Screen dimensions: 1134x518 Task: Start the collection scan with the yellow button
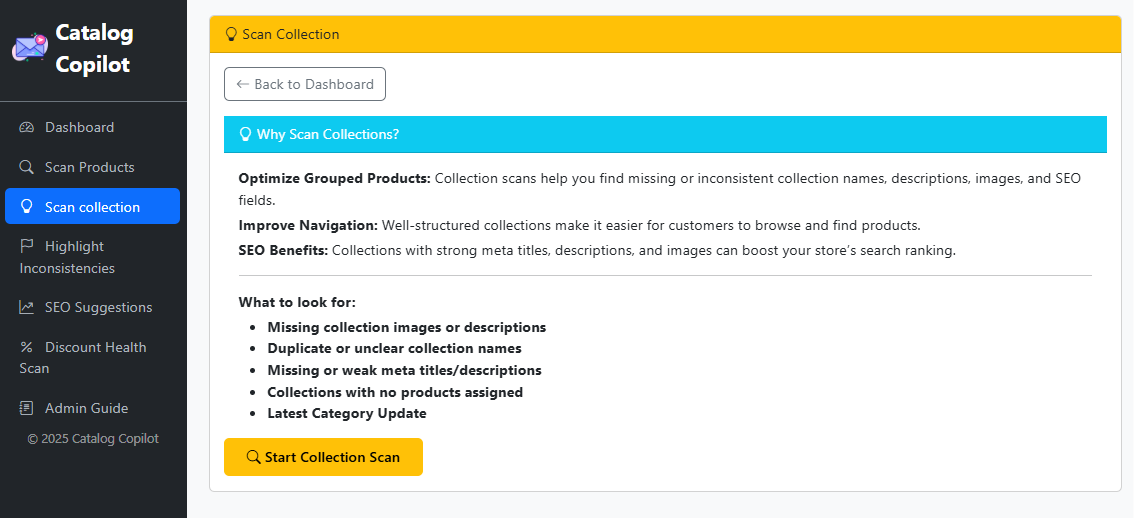(323, 457)
